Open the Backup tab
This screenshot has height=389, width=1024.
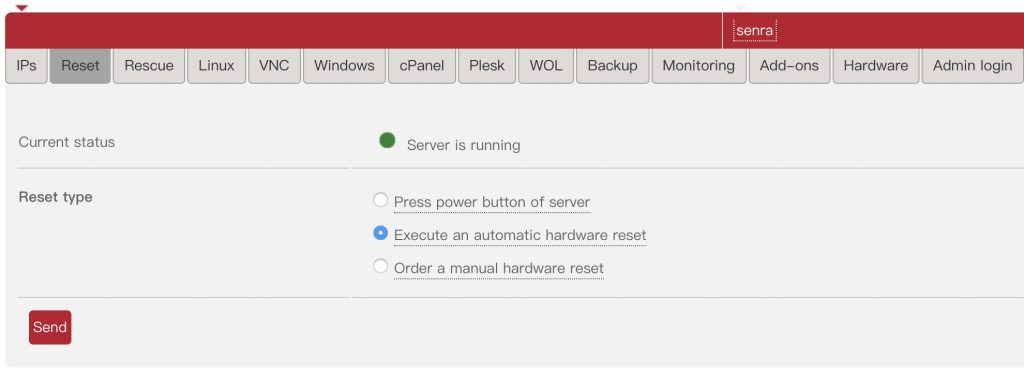pos(613,66)
